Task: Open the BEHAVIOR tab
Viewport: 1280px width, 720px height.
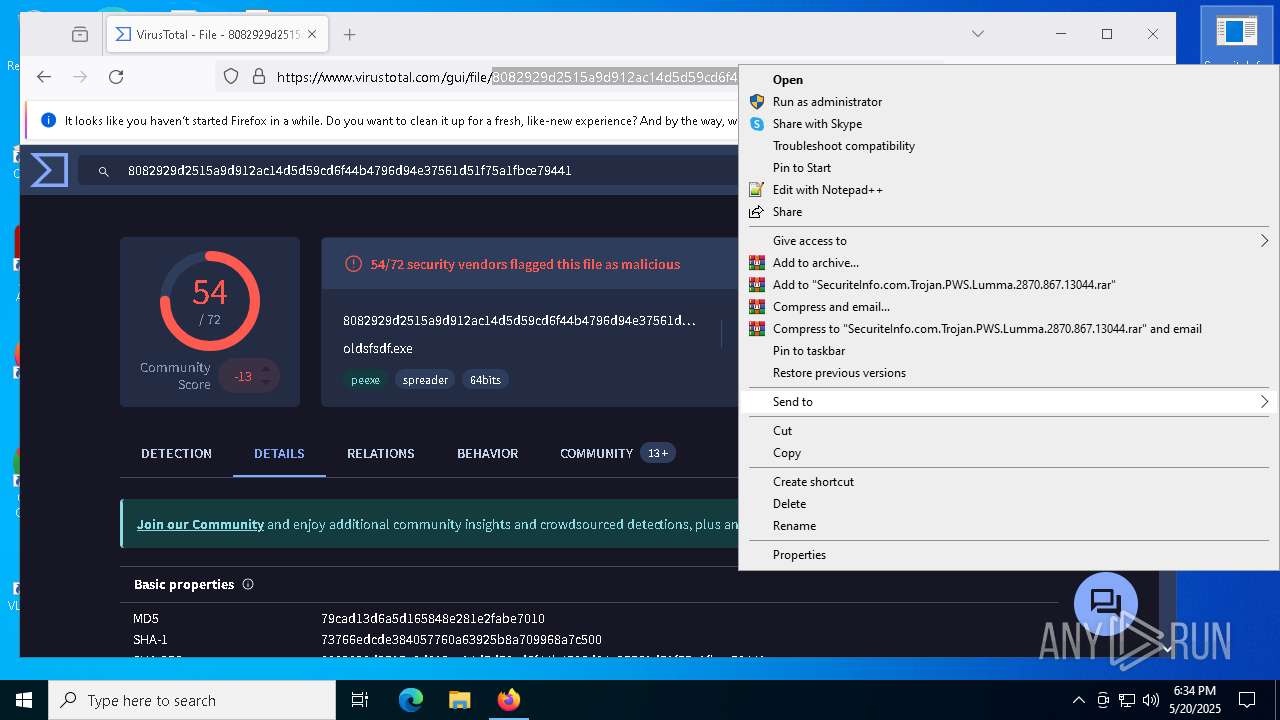Action: point(487,453)
